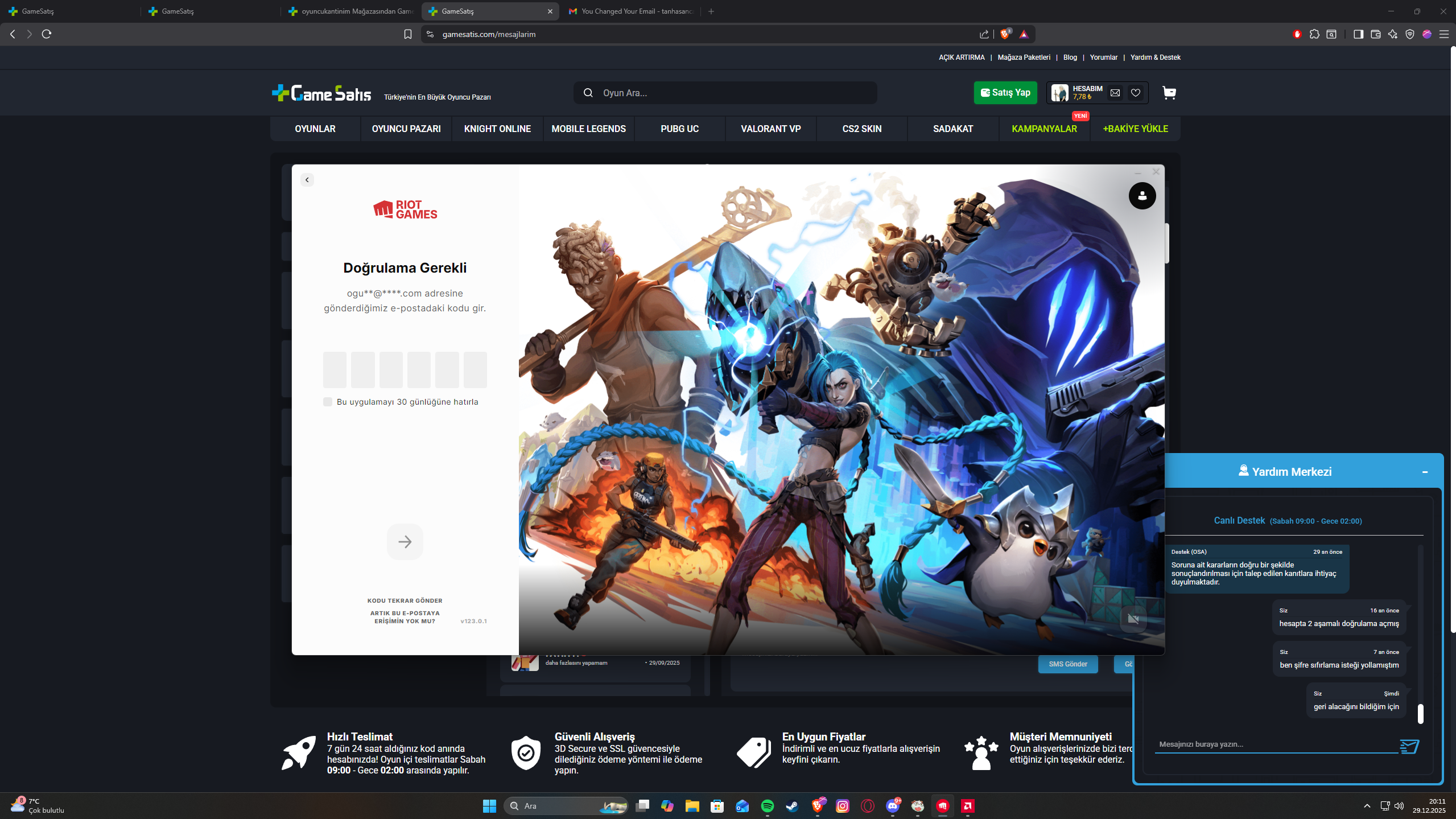Open the OYUNCU PAZARI menu
1456x819 pixels.
[x=406, y=129]
